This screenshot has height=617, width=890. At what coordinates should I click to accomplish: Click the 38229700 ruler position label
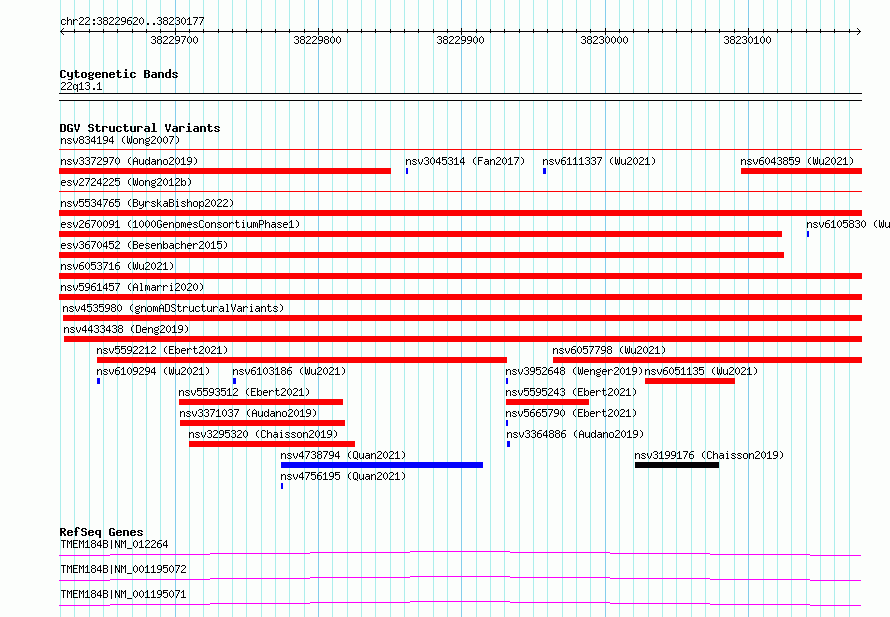(x=174, y=40)
